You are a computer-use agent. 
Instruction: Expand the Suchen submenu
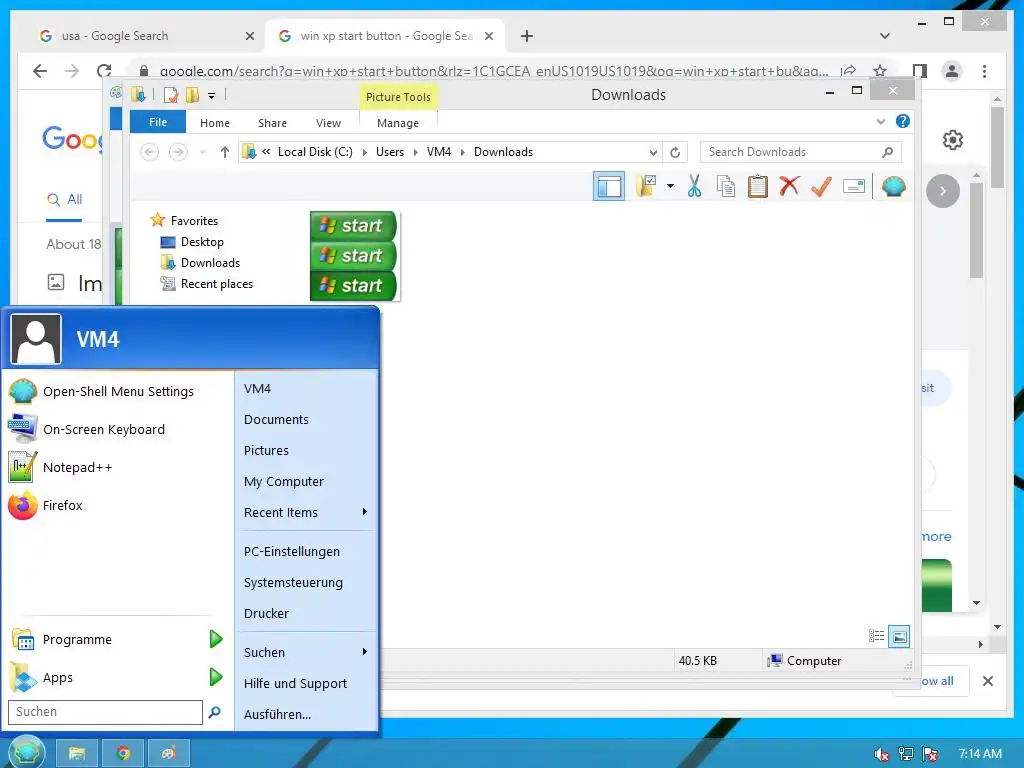click(364, 652)
